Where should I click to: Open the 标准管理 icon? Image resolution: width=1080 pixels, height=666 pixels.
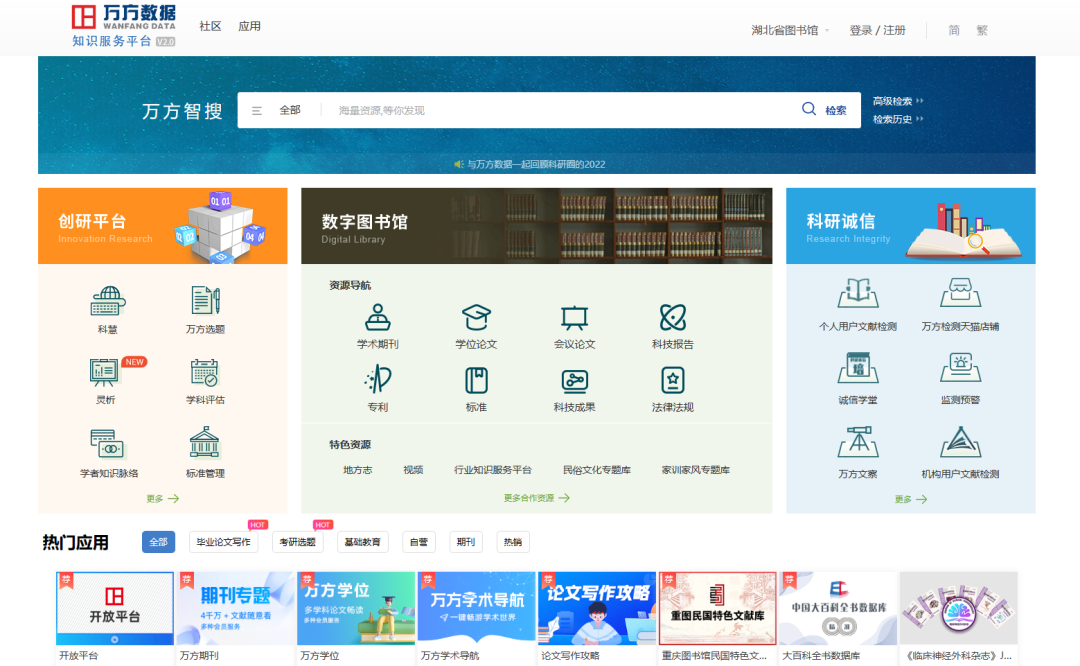(x=205, y=443)
